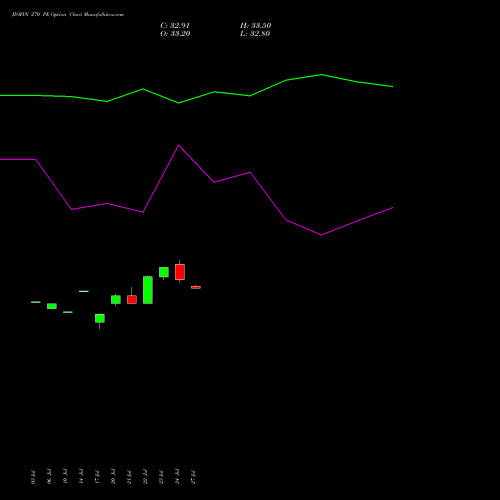Click the last small red candlestick
The width and height of the screenshot is (500, 500).
(196, 287)
